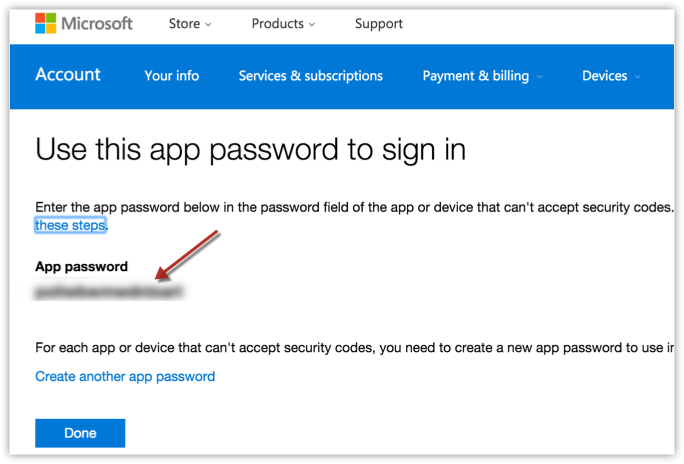
Task: Open Services & subscriptions tab
Action: (x=310, y=76)
